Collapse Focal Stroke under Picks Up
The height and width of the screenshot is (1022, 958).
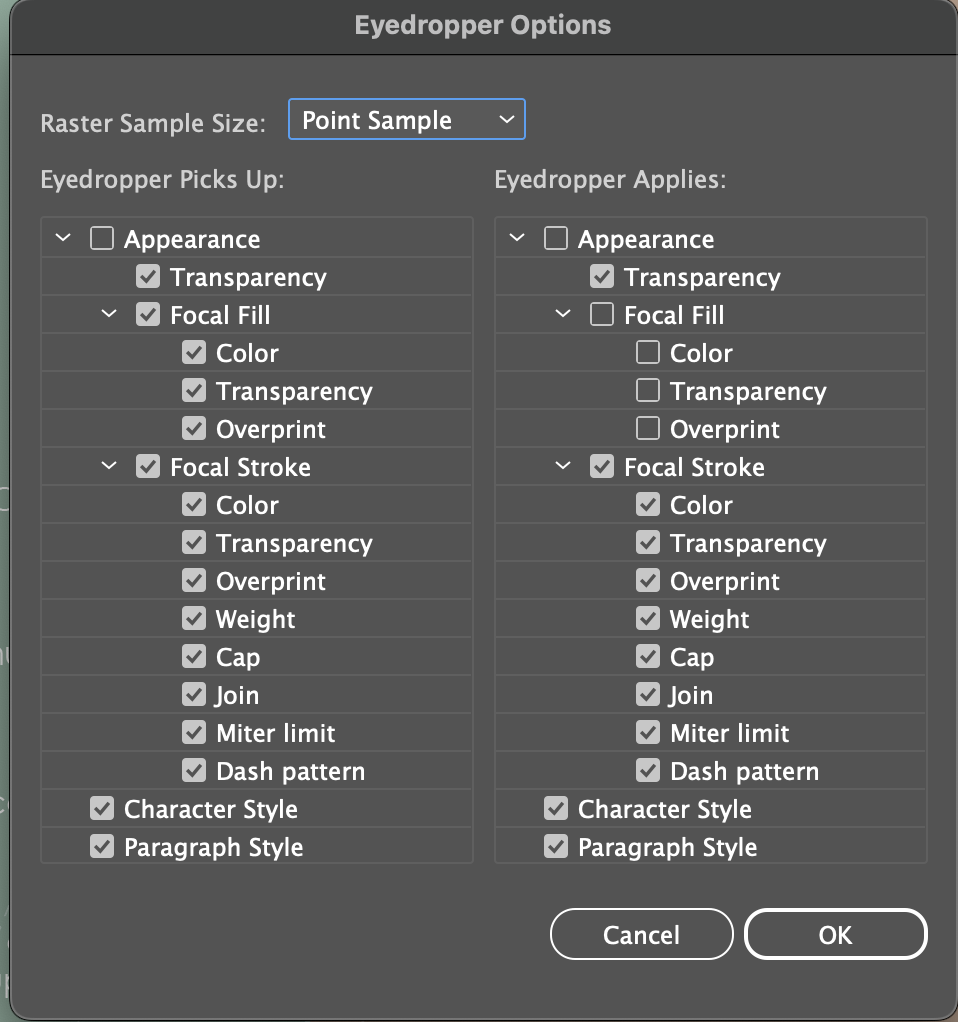pyautogui.click(x=110, y=467)
